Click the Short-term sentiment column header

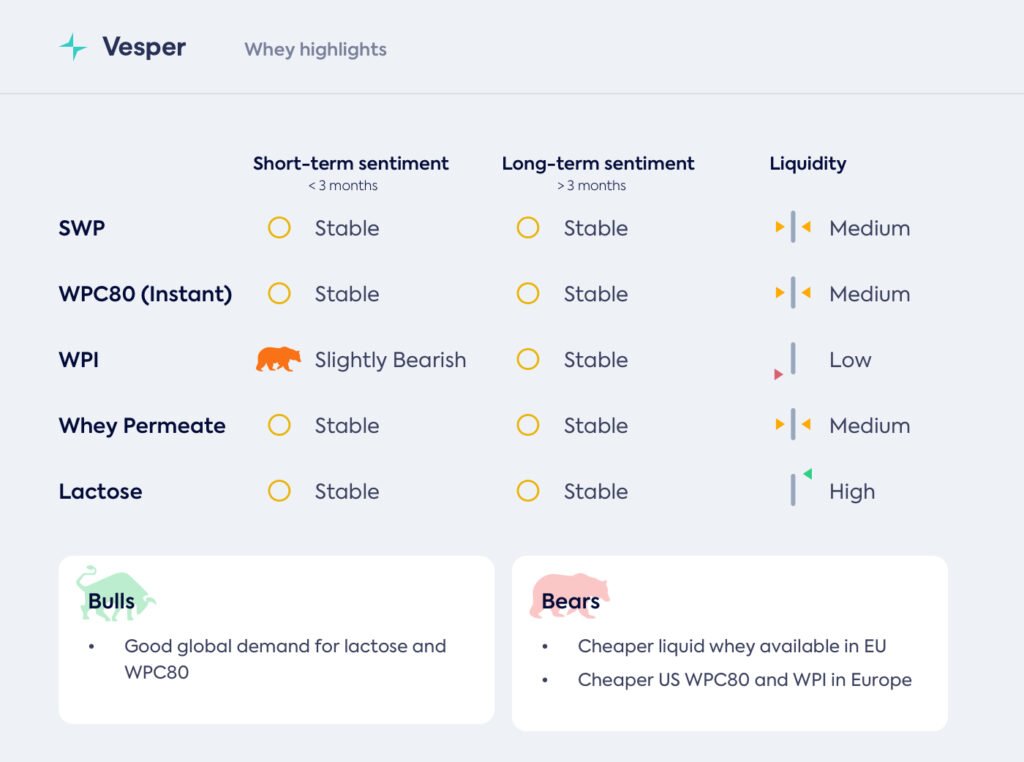(350, 164)
